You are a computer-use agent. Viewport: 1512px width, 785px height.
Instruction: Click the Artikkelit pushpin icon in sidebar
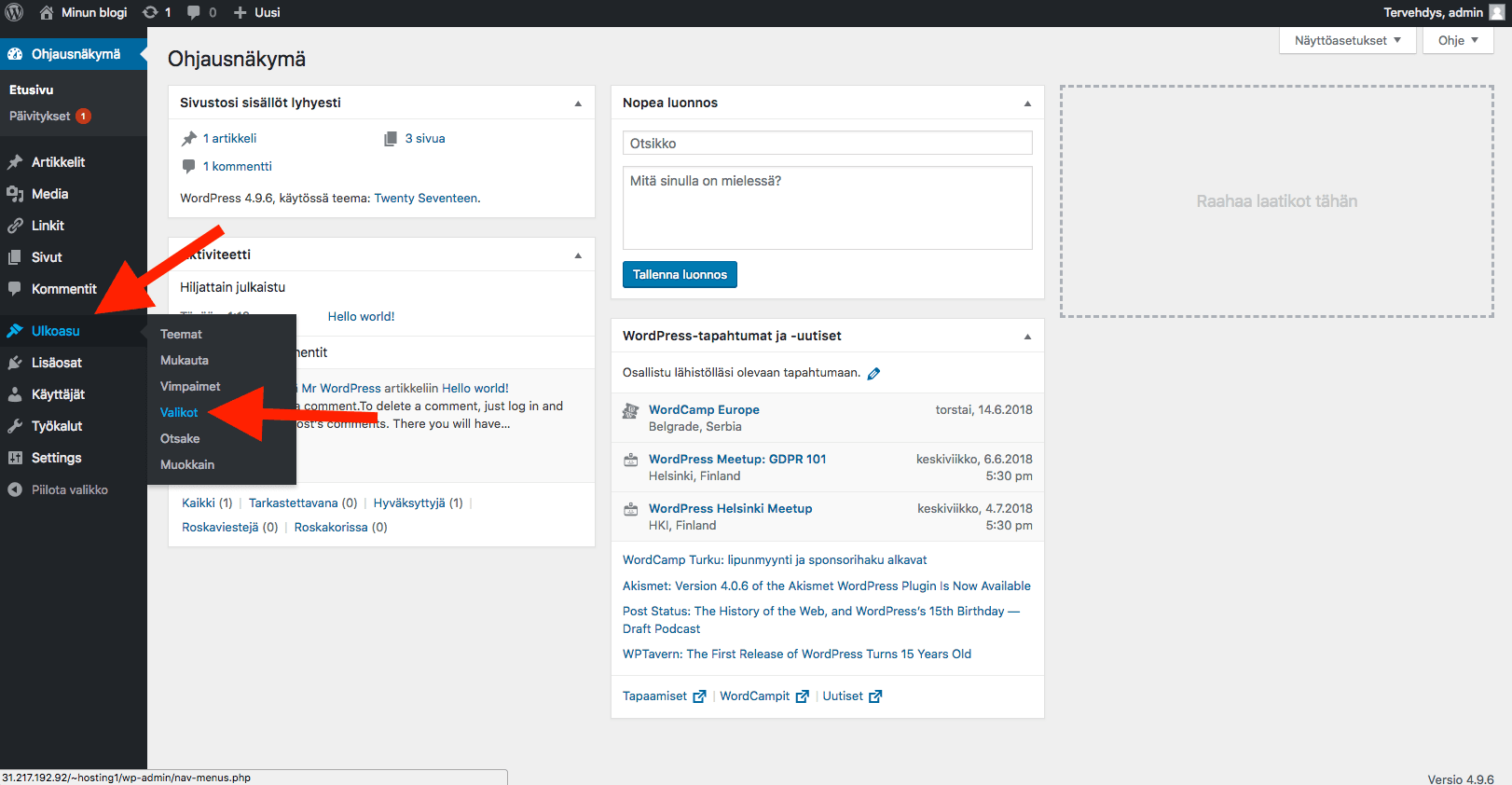tap(15, 162)
